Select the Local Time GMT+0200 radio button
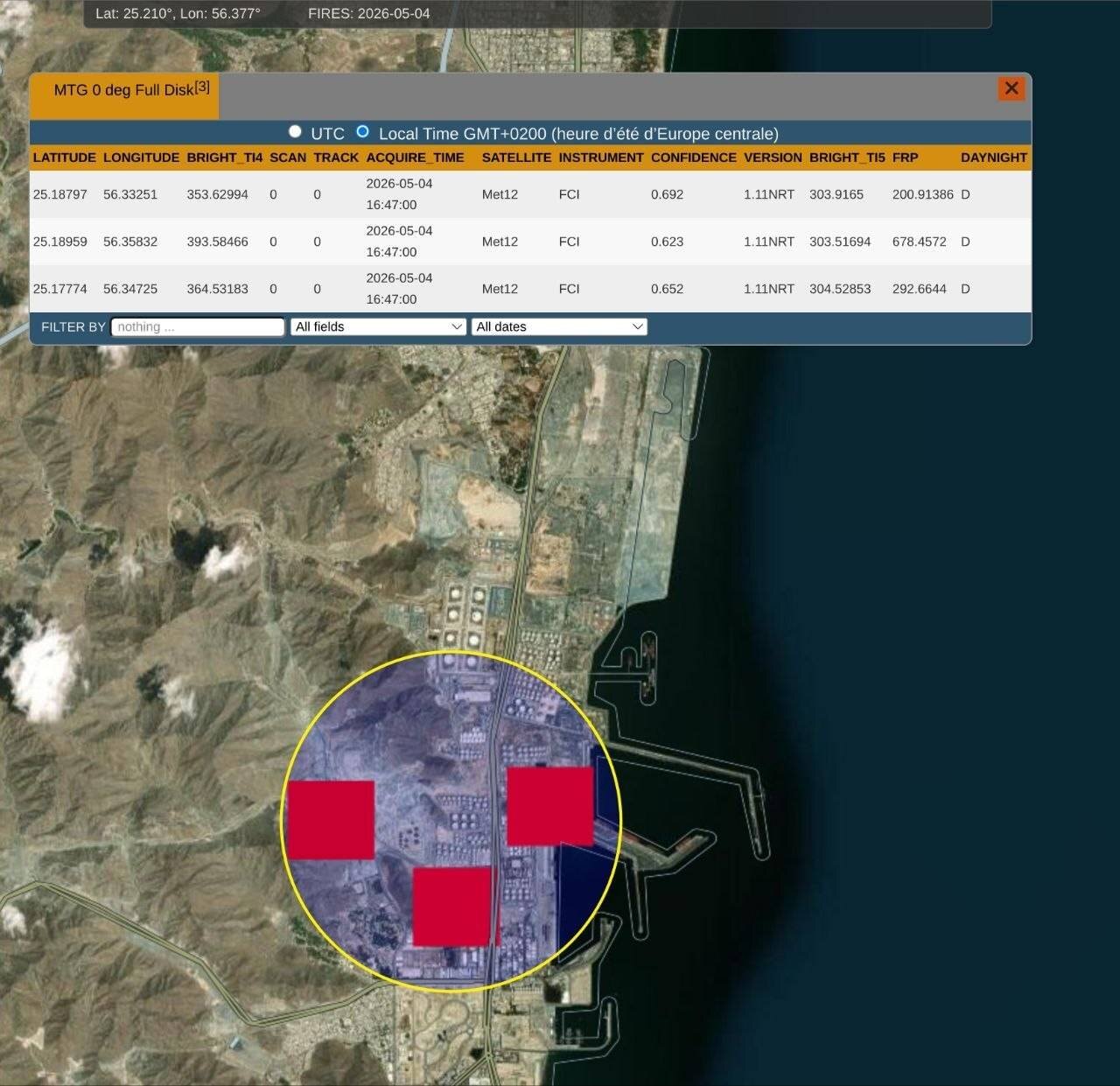Viewport: 1120px width, 1086px height. [x=362, y=131]
